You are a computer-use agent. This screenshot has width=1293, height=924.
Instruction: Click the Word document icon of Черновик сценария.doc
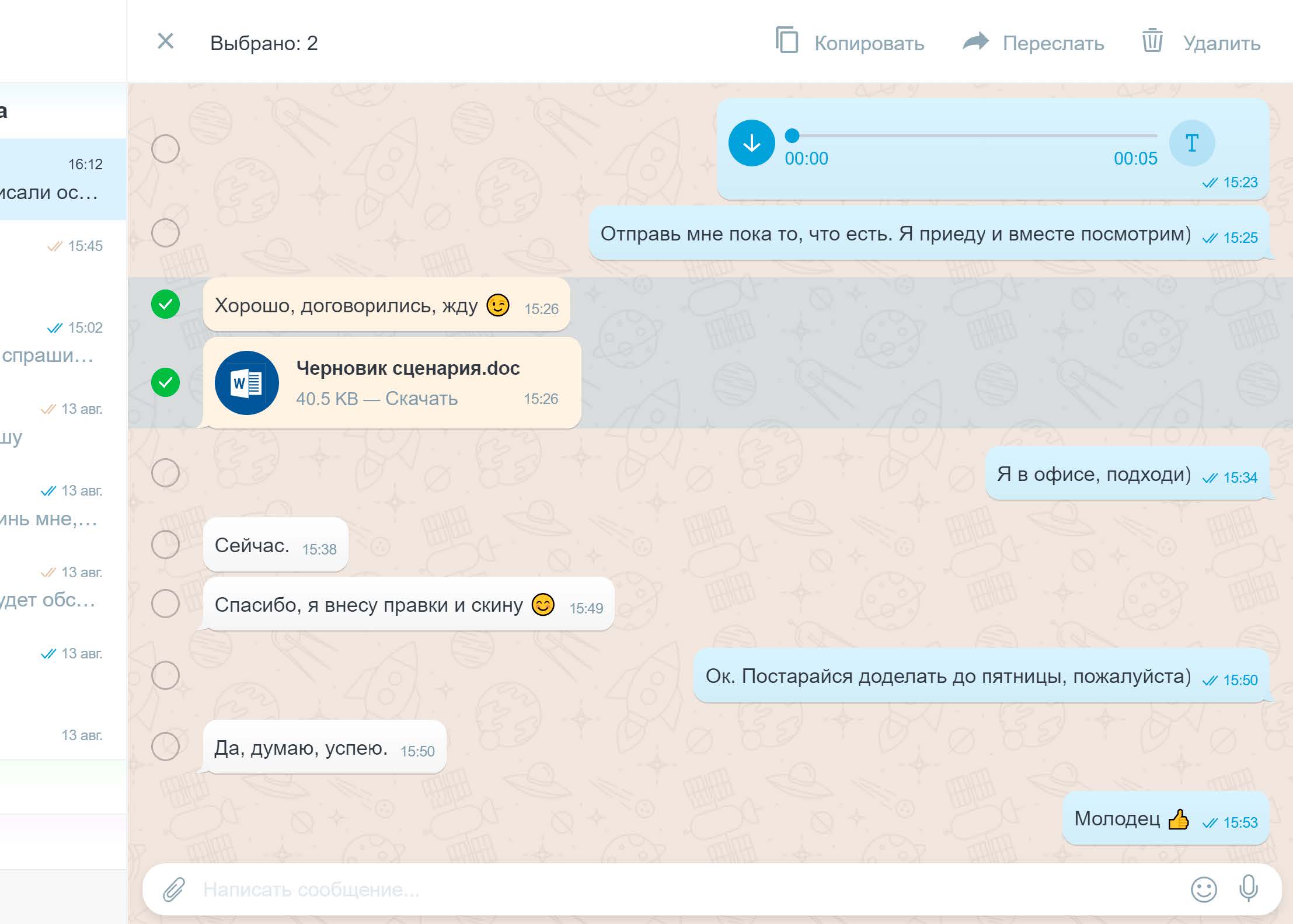point(246,383)
